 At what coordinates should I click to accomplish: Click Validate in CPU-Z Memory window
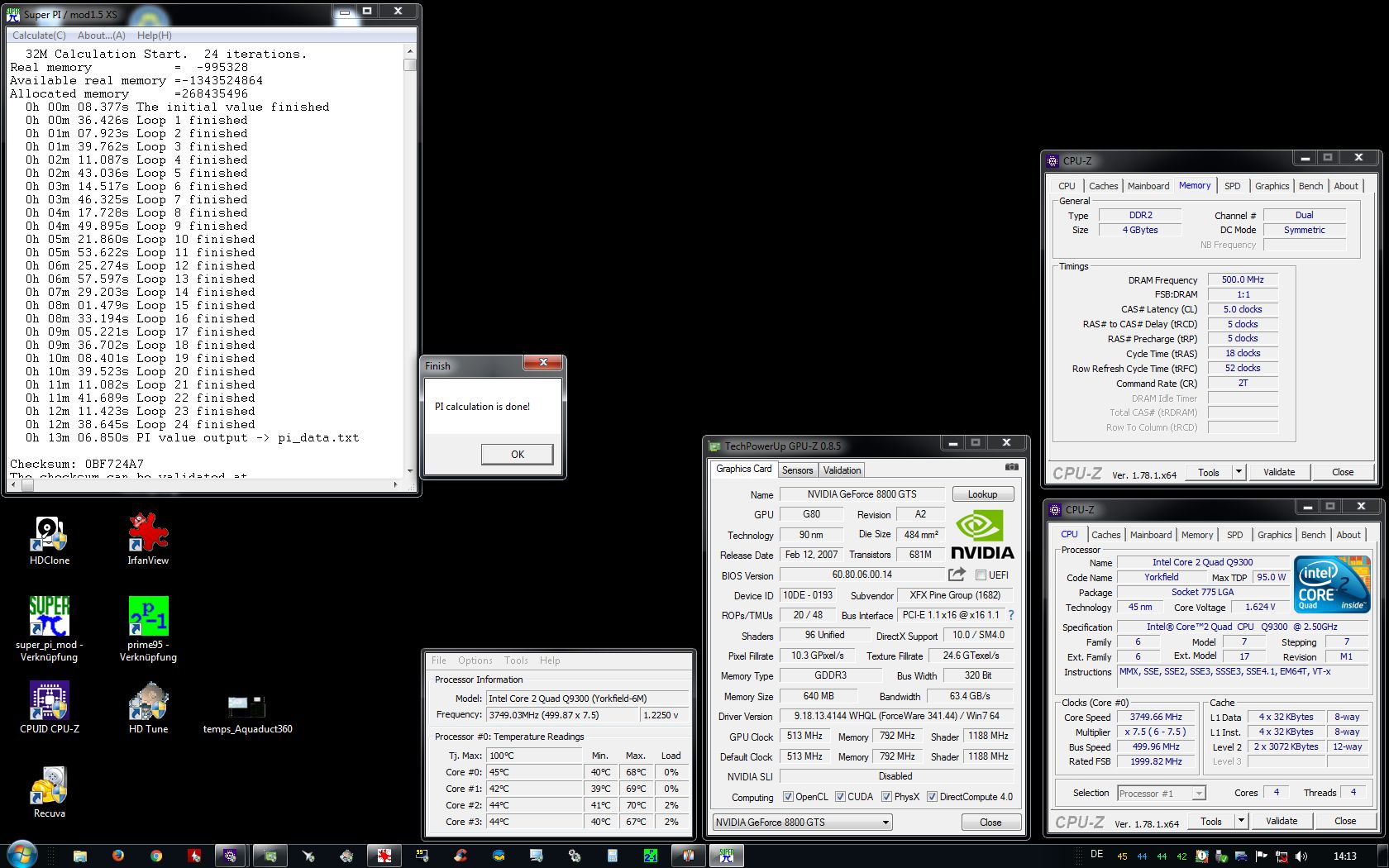coord(1278,472)
